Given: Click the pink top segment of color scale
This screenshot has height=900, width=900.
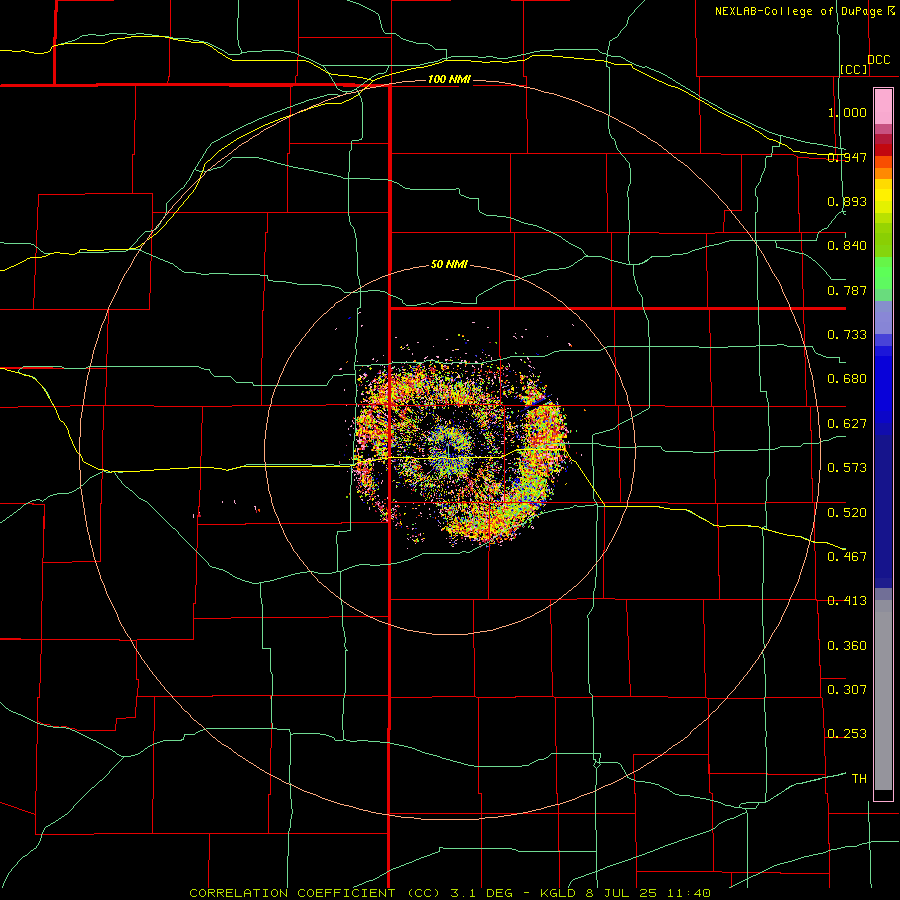Looking at the screenshot, I should click(x=883, y=107).
